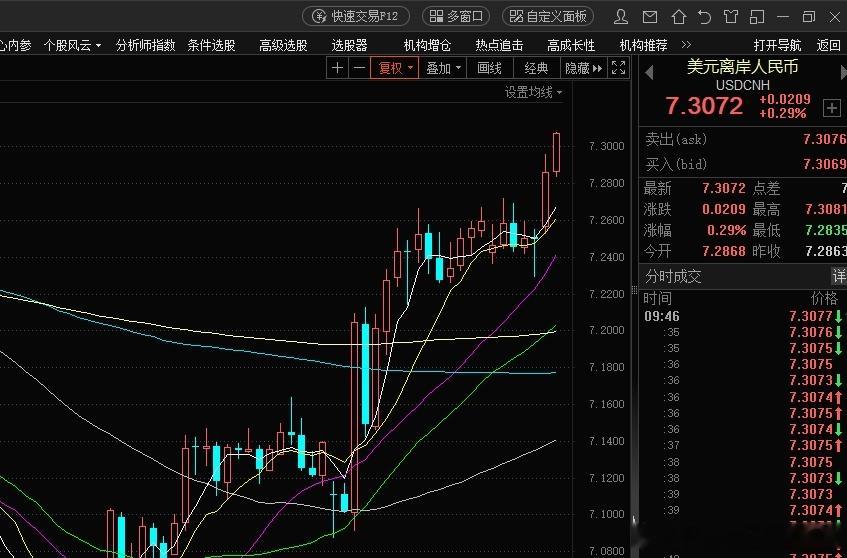Click 卖出(ask) row label
The width and height of the screenshot is (847, 558).
click(676, 140)
